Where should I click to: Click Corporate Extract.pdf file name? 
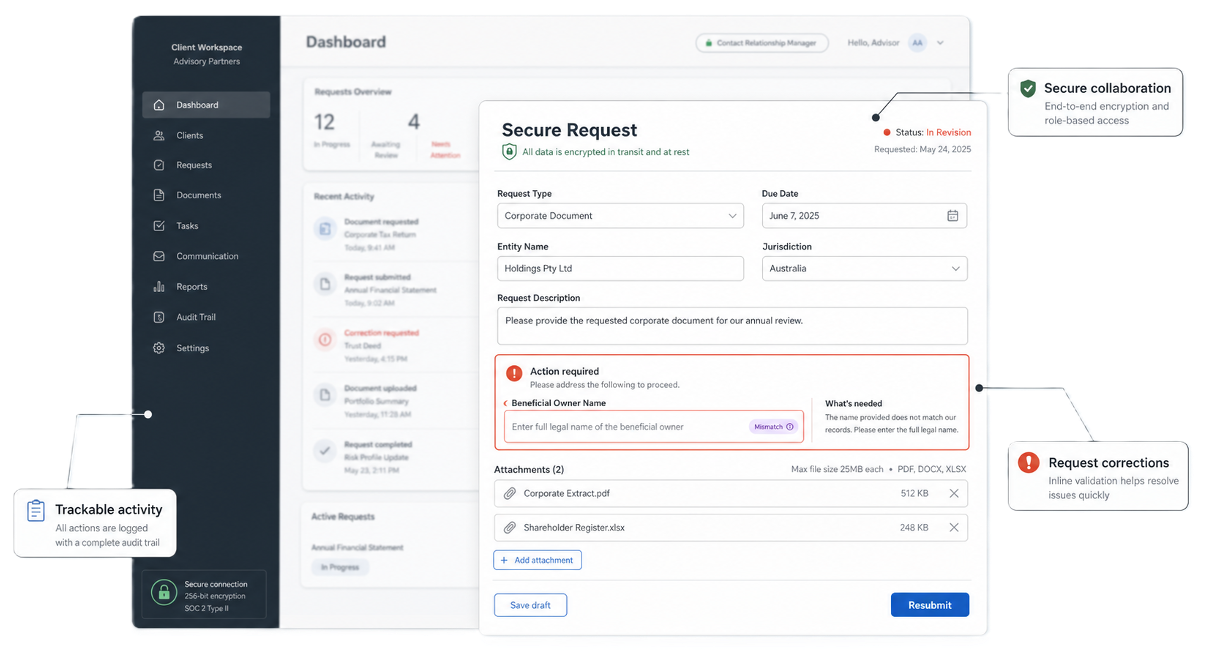coord(567,494)
